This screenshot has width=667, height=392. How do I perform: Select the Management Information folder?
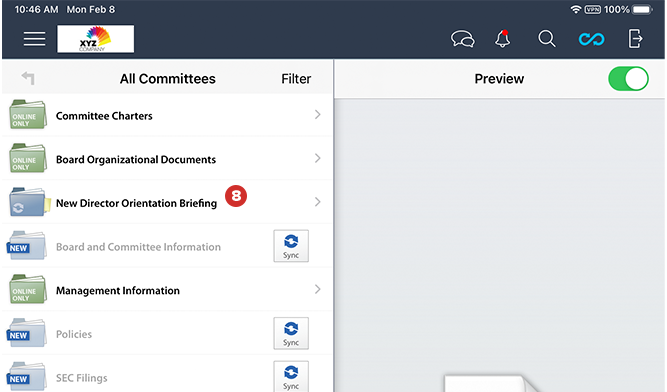pos(167,290)
